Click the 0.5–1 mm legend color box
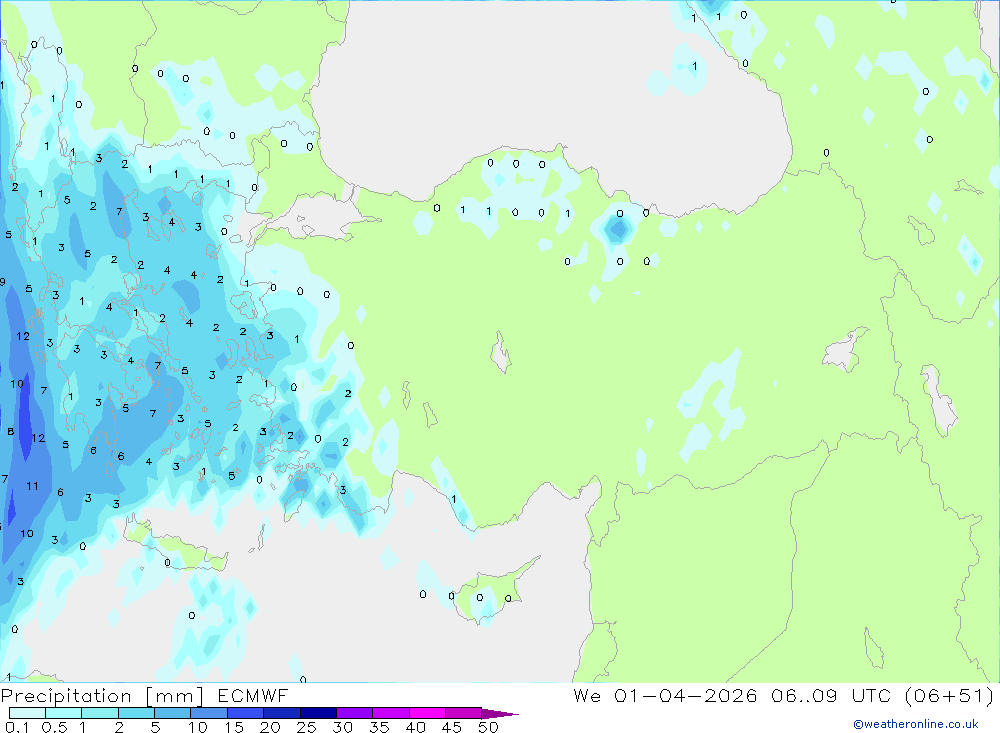Screen dimensions: 1000x733 coord(63,713)
